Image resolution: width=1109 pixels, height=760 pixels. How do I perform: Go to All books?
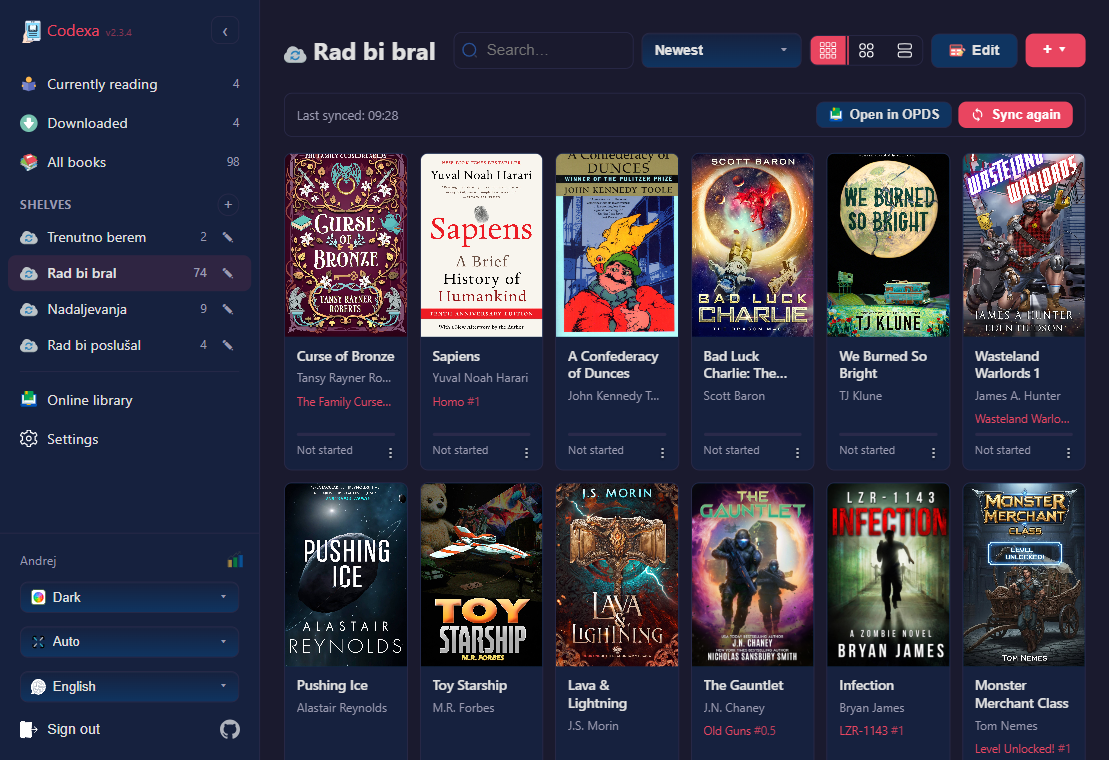pos(129,162)
